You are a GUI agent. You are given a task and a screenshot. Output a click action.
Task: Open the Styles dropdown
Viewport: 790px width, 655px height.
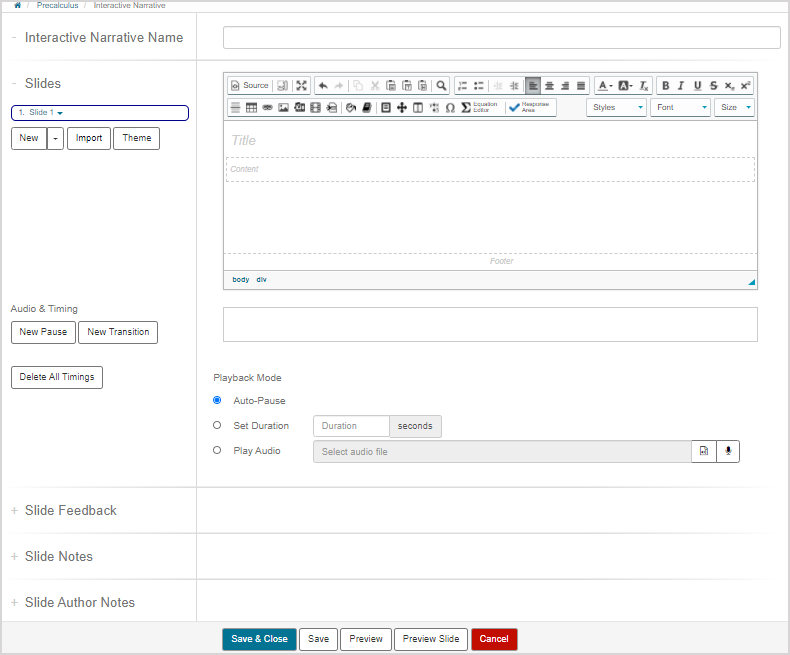616,107
